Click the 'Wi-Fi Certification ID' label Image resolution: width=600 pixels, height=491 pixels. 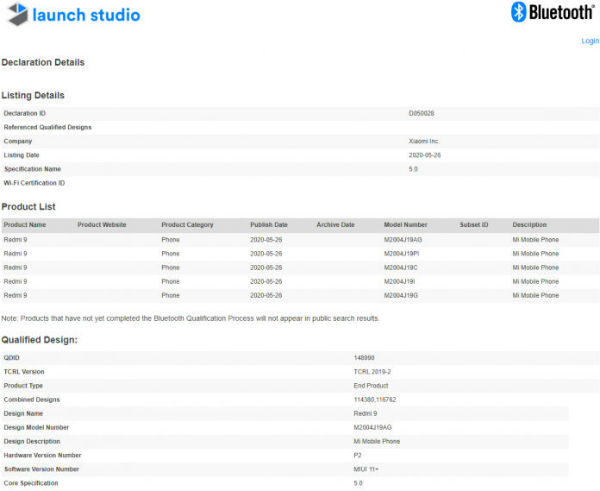click(x=34, y=183)
